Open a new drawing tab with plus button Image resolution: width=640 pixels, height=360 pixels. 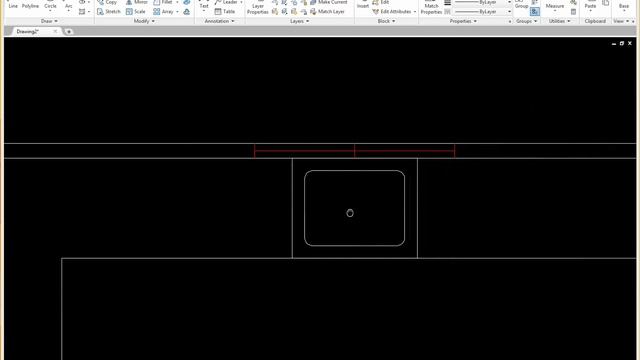tap(69, 31)
